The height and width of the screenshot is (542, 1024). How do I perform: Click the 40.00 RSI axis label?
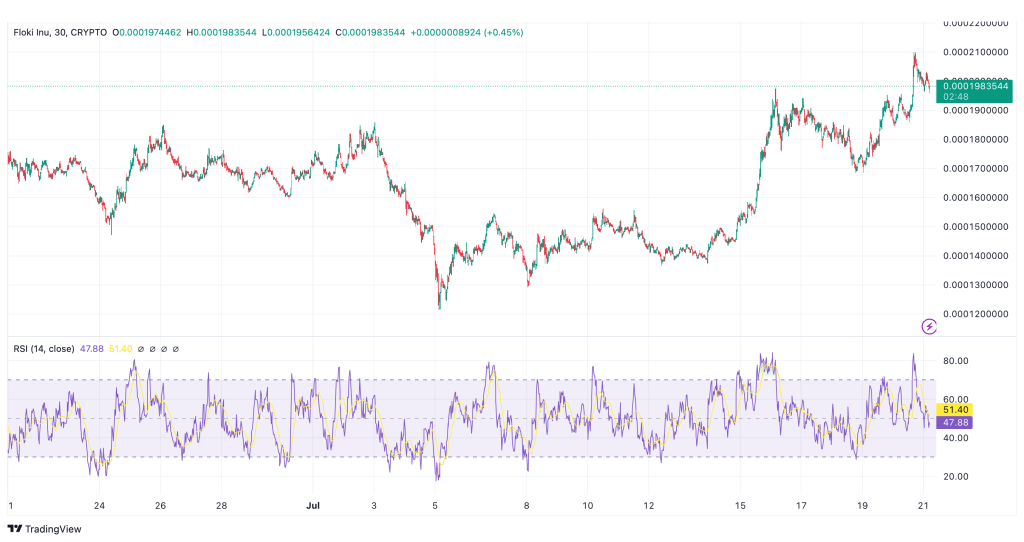tap(955, 438)
